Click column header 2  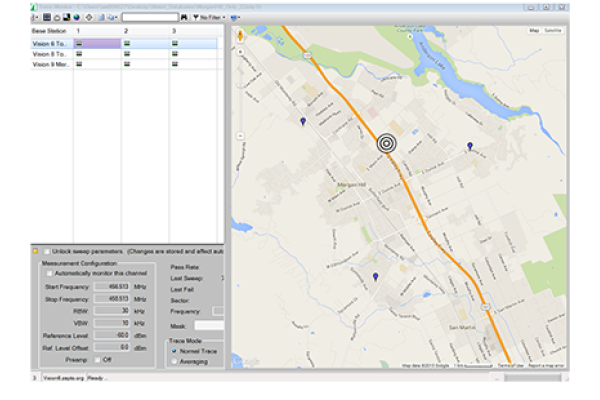(x=126, y=31)
